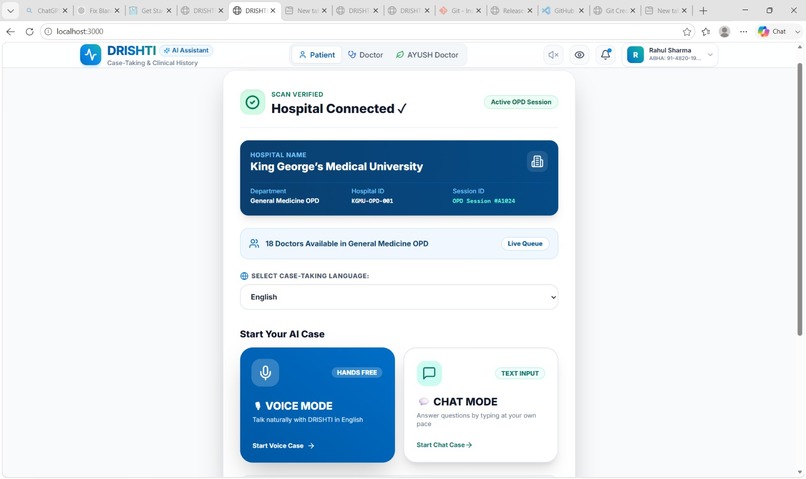Viewport: 806px width, 479px height.
Task: Click the doctors group icon
Action: click(254, 244)
